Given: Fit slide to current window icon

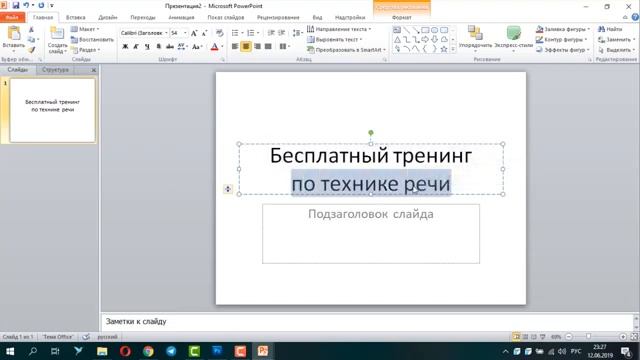Looking at the screenshot, I should [x=634, y=337].
